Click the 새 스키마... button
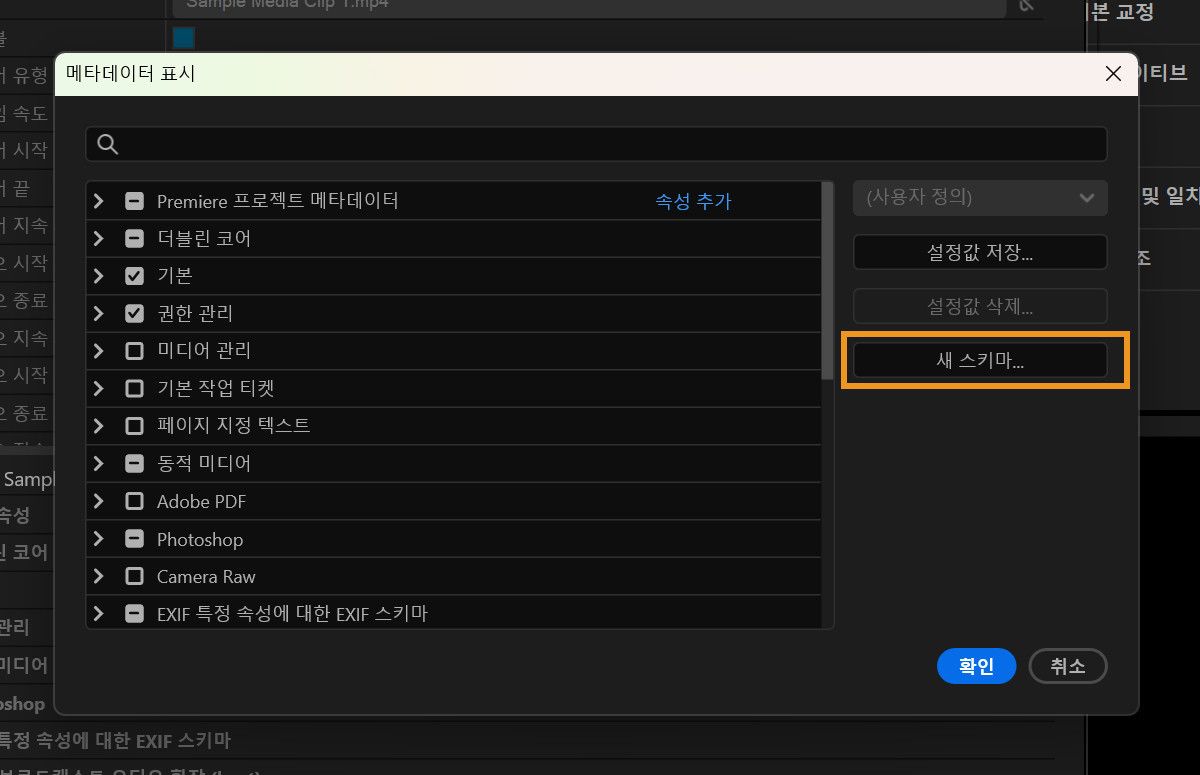 (x=980, y=361)
